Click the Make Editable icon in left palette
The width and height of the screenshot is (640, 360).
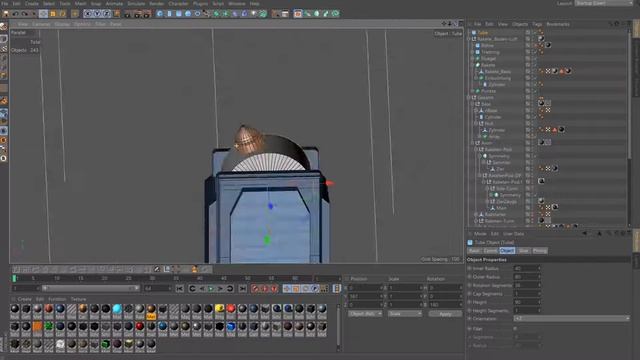4,27
